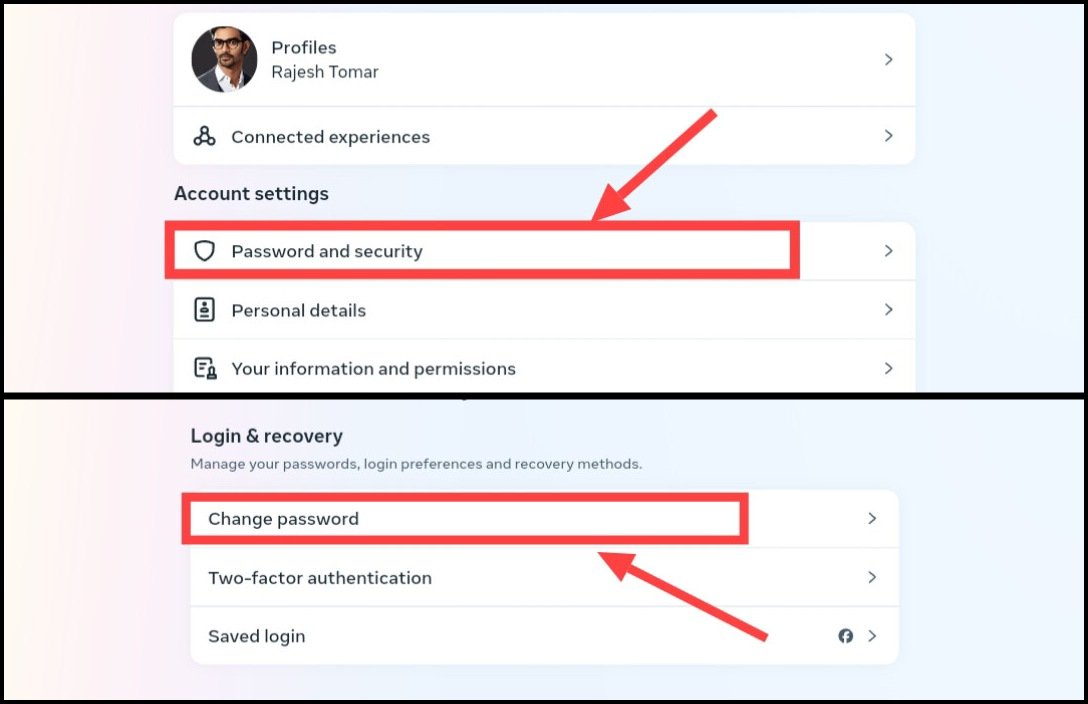
Task: Select the Personal details menu item
Action: pos(544,310)
